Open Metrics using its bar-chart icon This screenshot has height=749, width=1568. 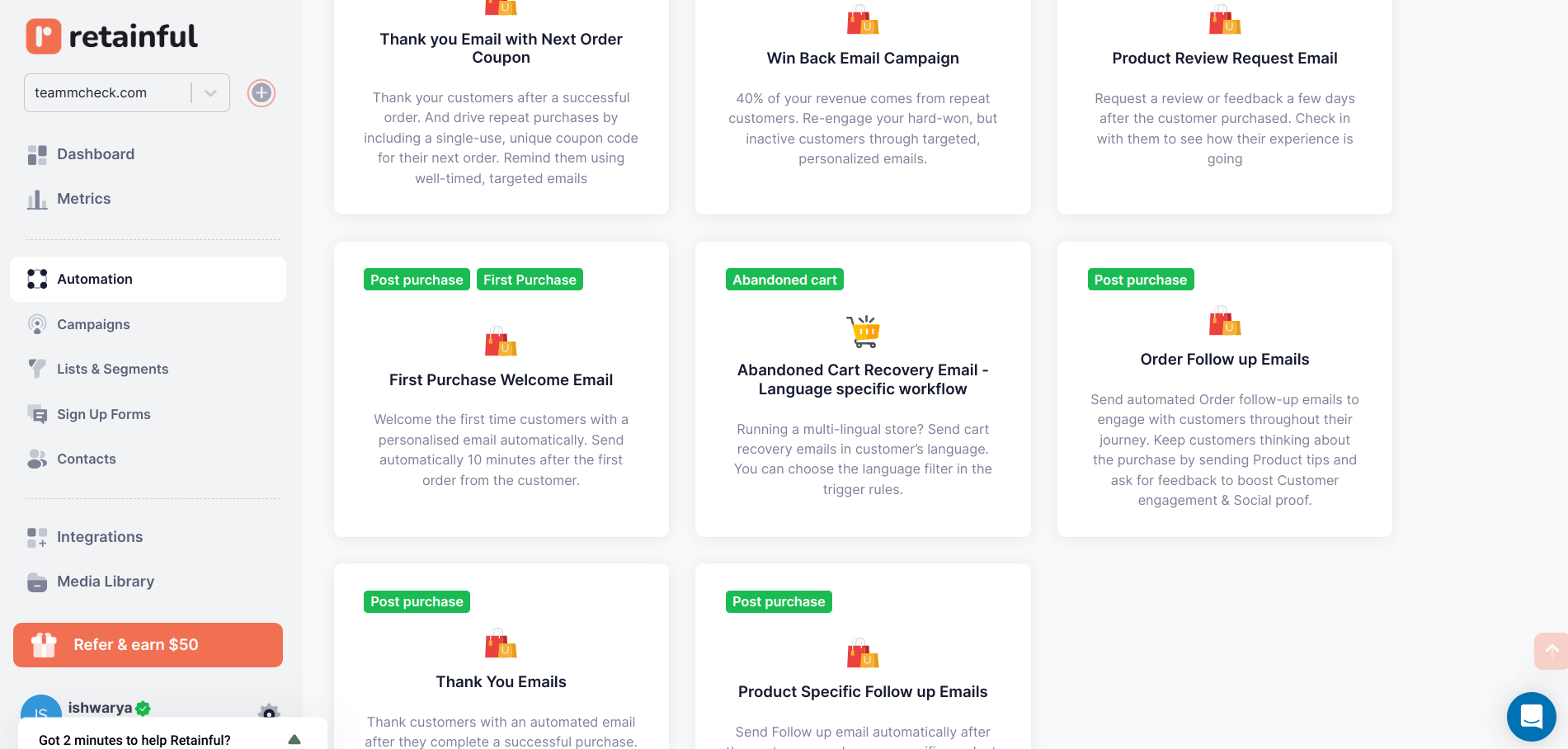point(37,199)
